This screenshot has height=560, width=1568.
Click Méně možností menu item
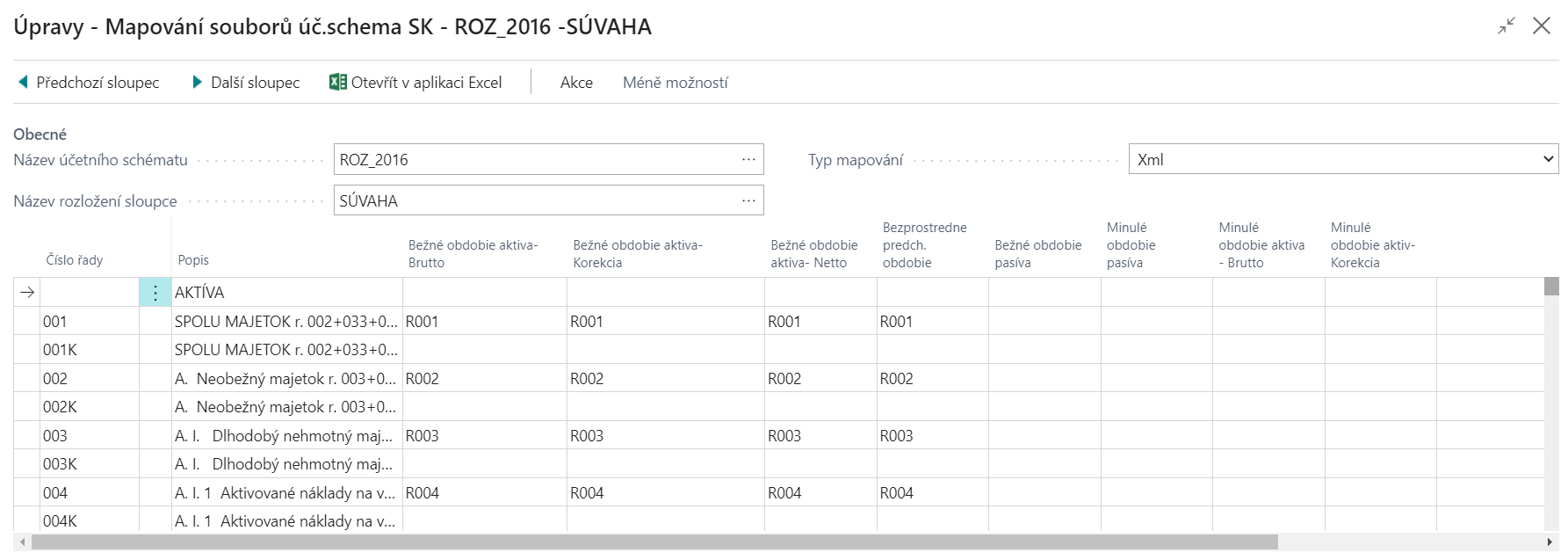(675, 83)
